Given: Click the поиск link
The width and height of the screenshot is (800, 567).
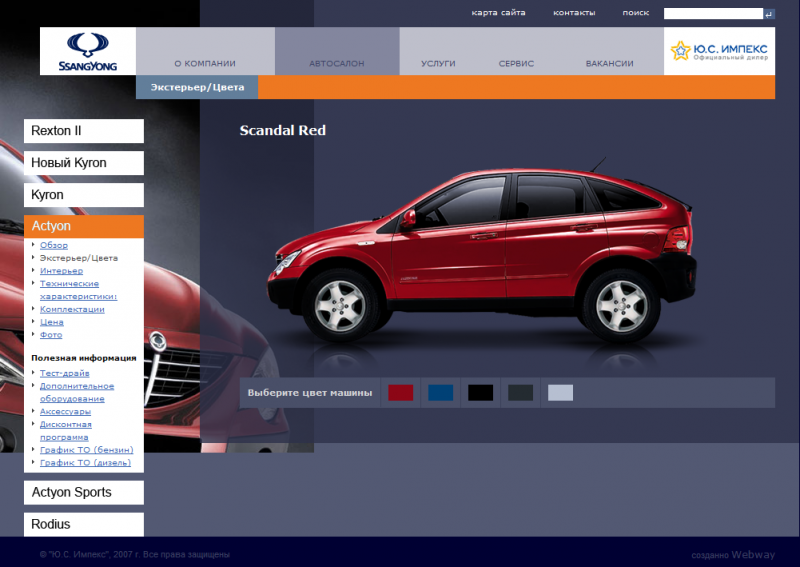Looking at the screenshot, I should (636, 13).
